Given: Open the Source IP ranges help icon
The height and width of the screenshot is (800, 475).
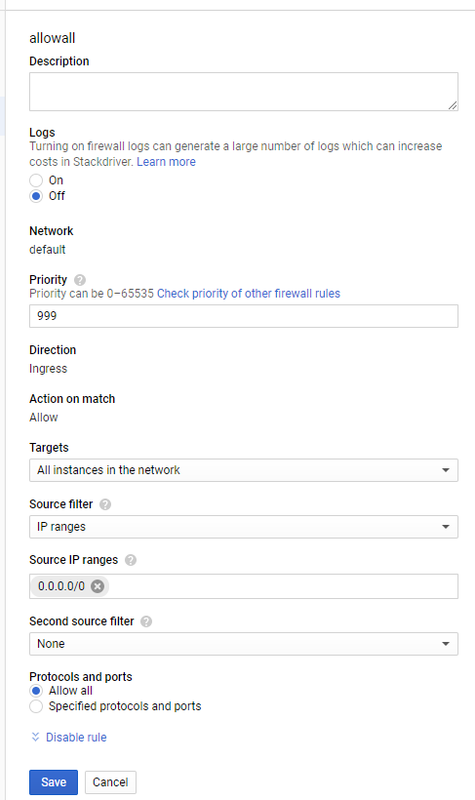Looking at the screenshot, I should [131, 560].
